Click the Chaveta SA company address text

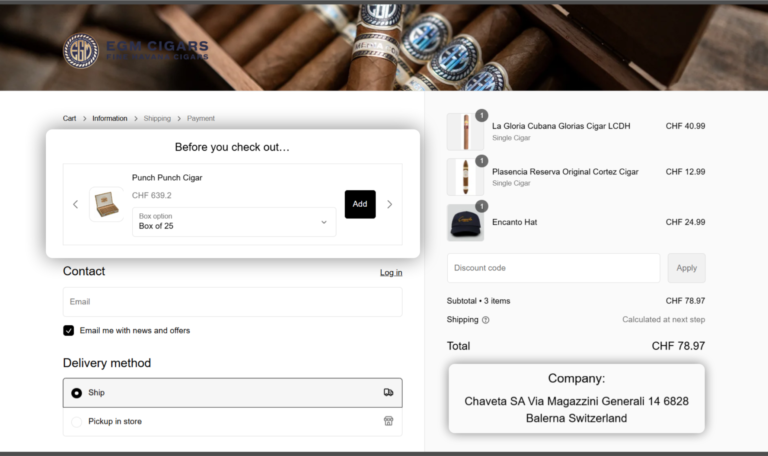[x=576, y=409]
